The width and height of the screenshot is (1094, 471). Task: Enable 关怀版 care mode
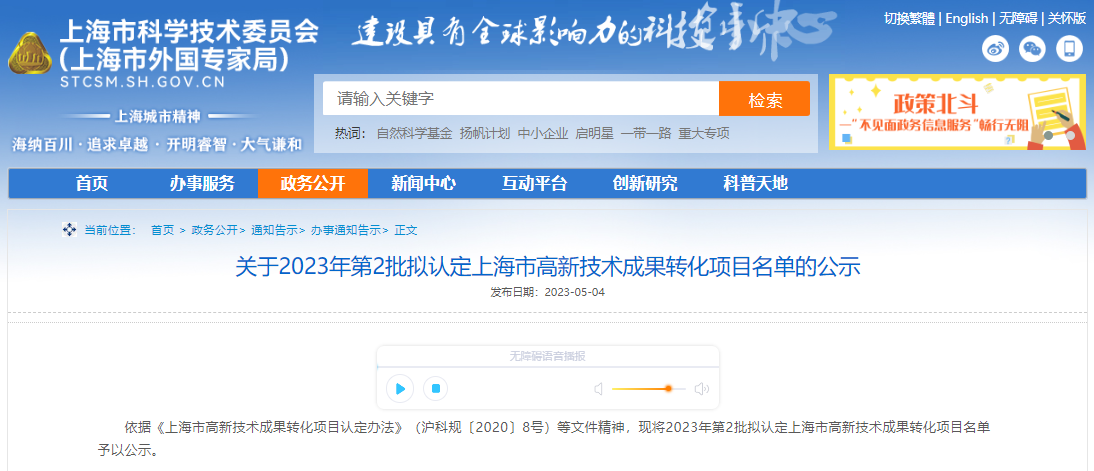coord(1067,19)
